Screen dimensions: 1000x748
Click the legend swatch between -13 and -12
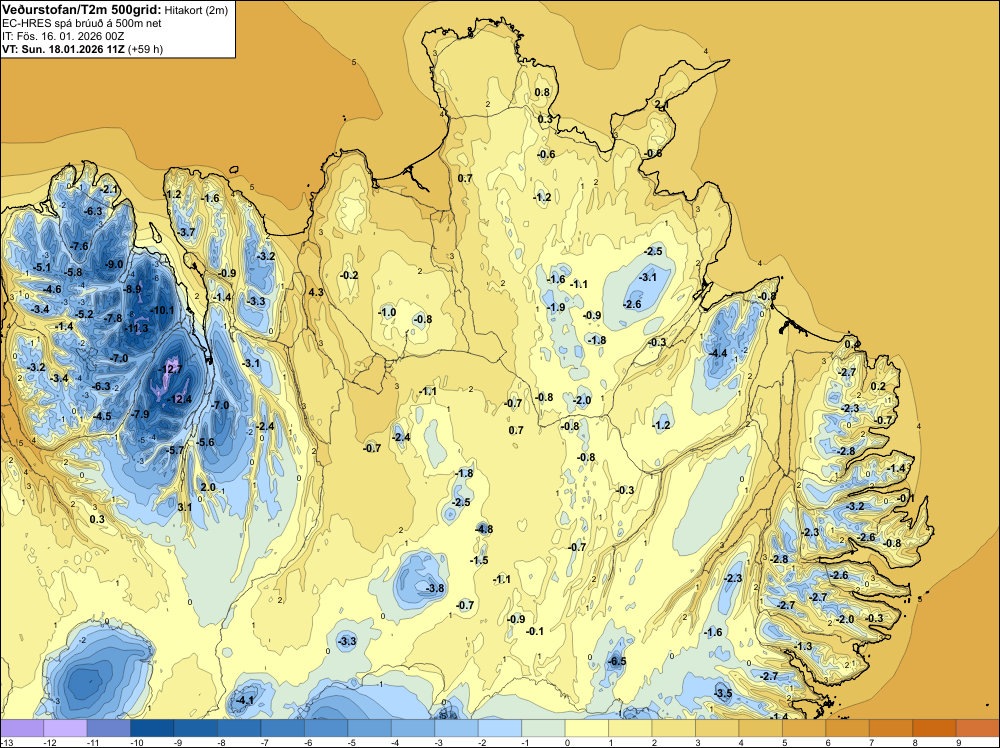(x=22, y=728)
